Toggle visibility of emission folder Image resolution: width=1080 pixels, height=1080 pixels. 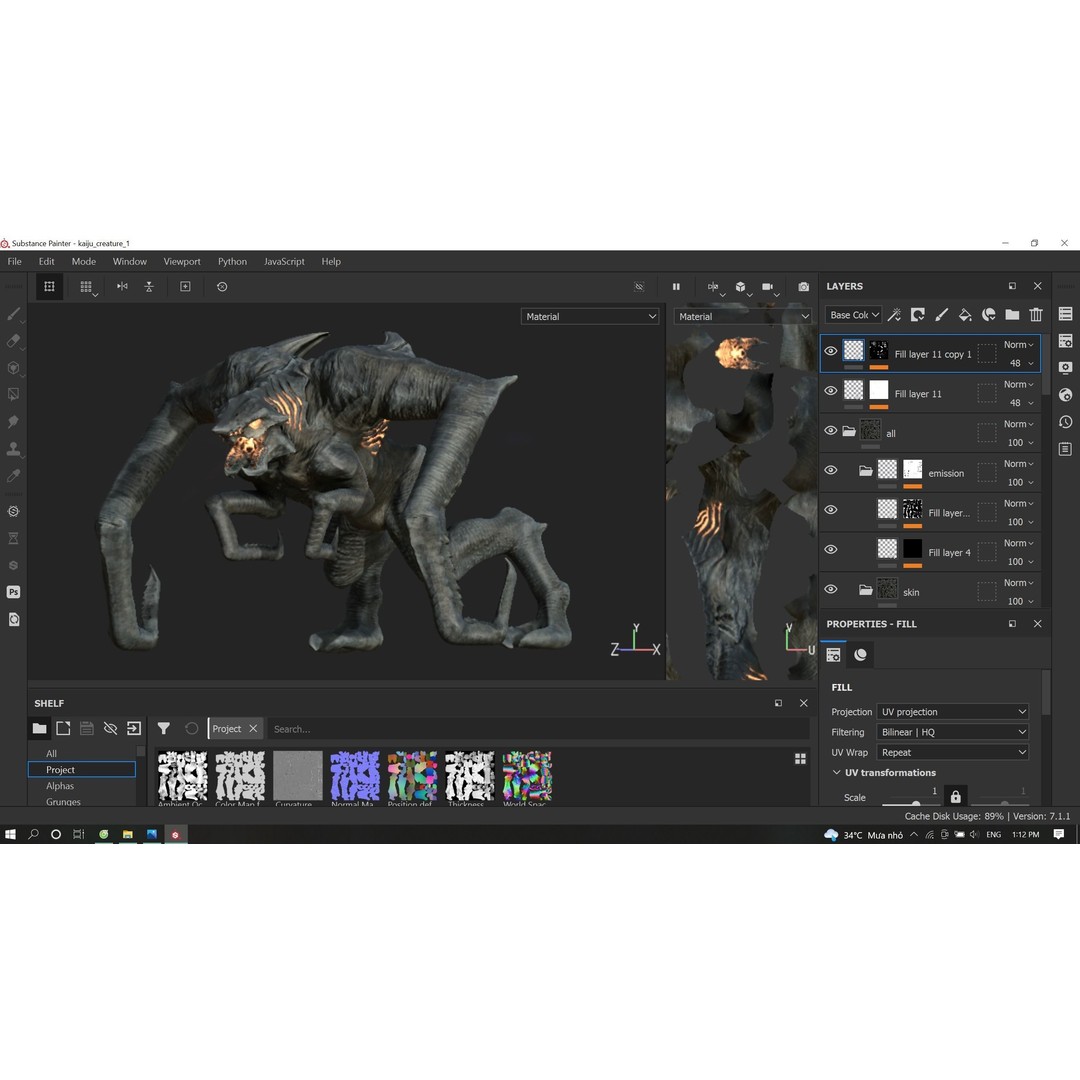(x=831, y=470)
